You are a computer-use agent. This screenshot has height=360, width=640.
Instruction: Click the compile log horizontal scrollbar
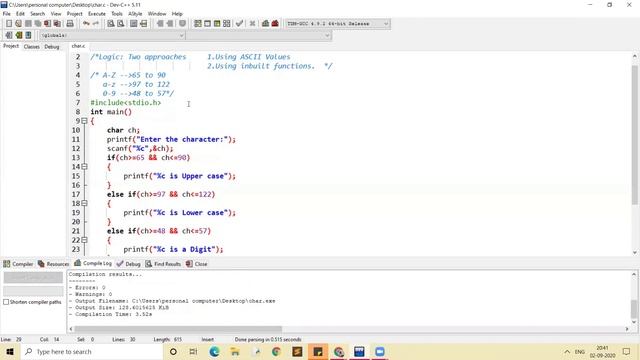pos(178,329)
